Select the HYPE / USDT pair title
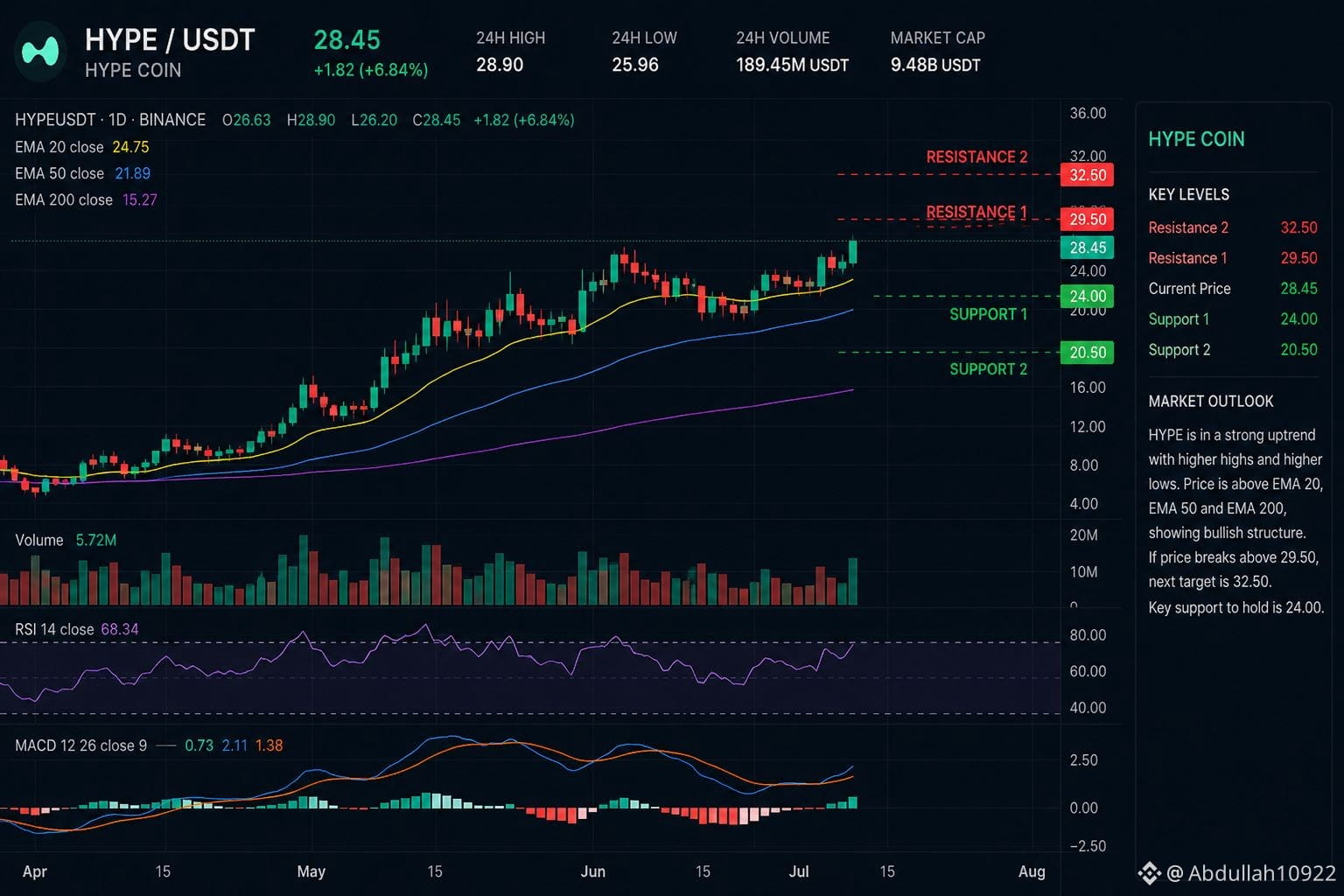The height and width of the screenshot is (896, 1344). tap(170, 40)
